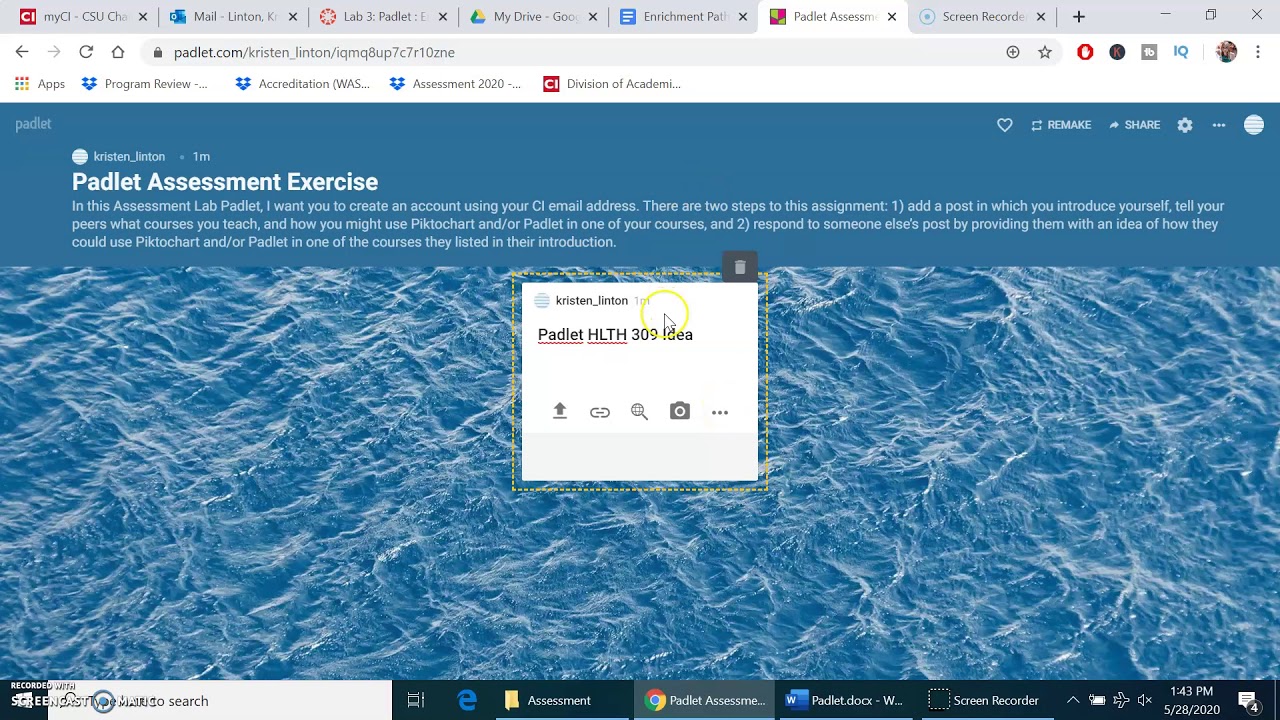The width and height of the screenshot is (1280, 720).
Task: Open Program Review bookmark
Action: (x=145, y=84)
